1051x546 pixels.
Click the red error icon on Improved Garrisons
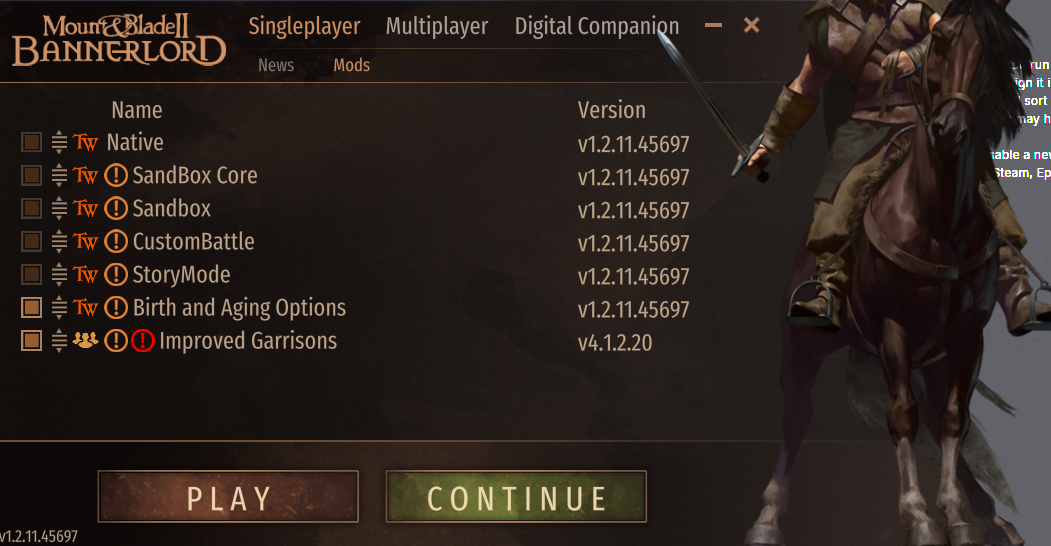pyautogui.click(x=143, y=341)
